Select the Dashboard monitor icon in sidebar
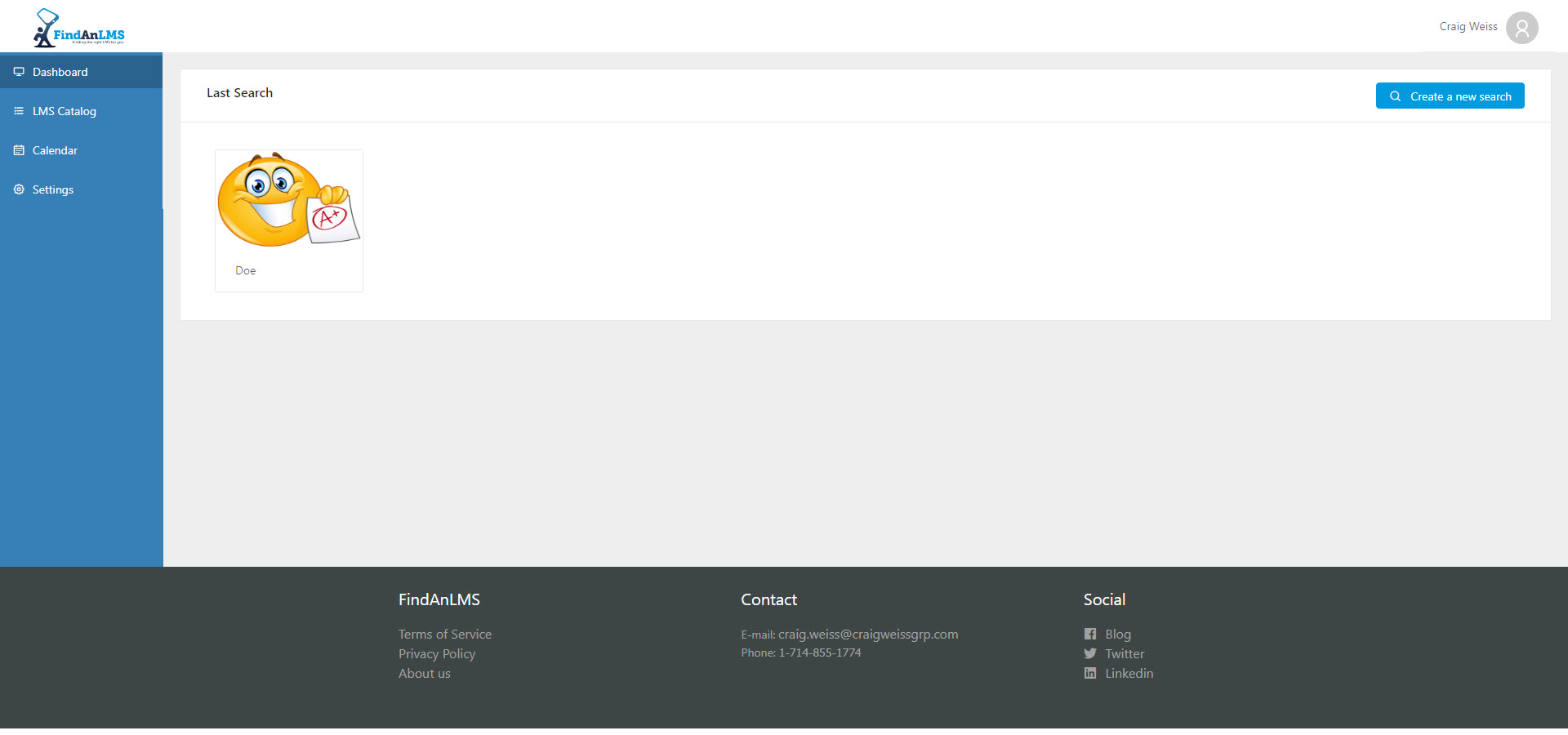Screen dimensions: 1568x735 [19, 72]
